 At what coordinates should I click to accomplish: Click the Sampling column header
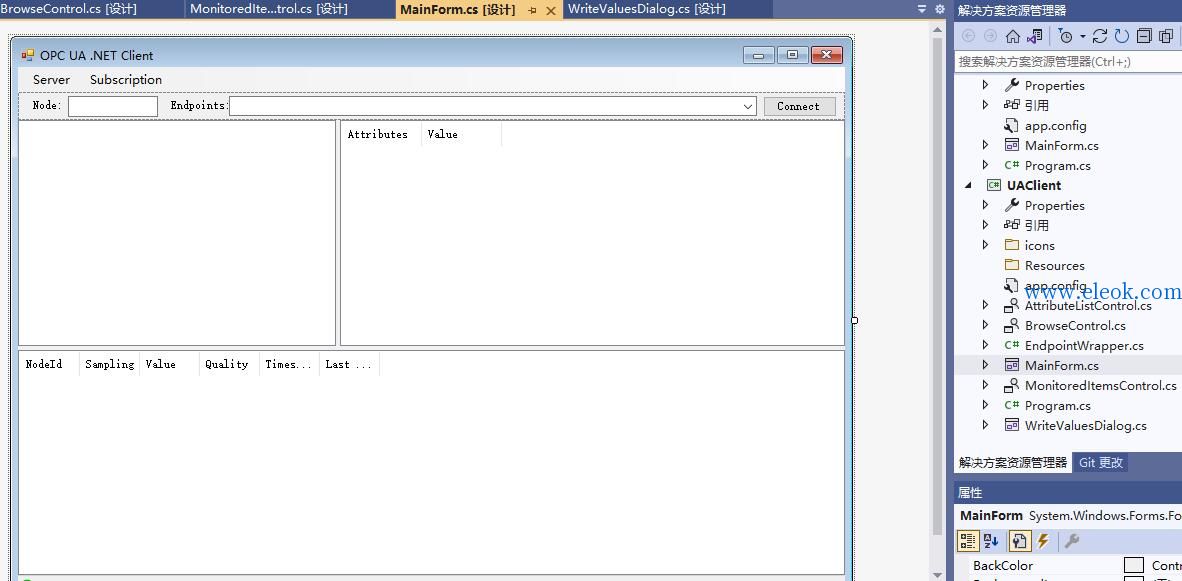pos(109,364)
